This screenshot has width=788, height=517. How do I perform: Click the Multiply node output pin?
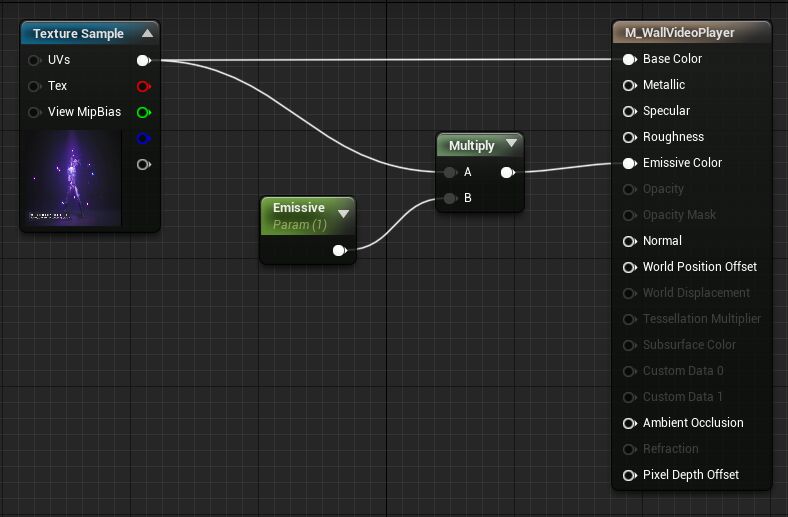click(x=508, y=173)
